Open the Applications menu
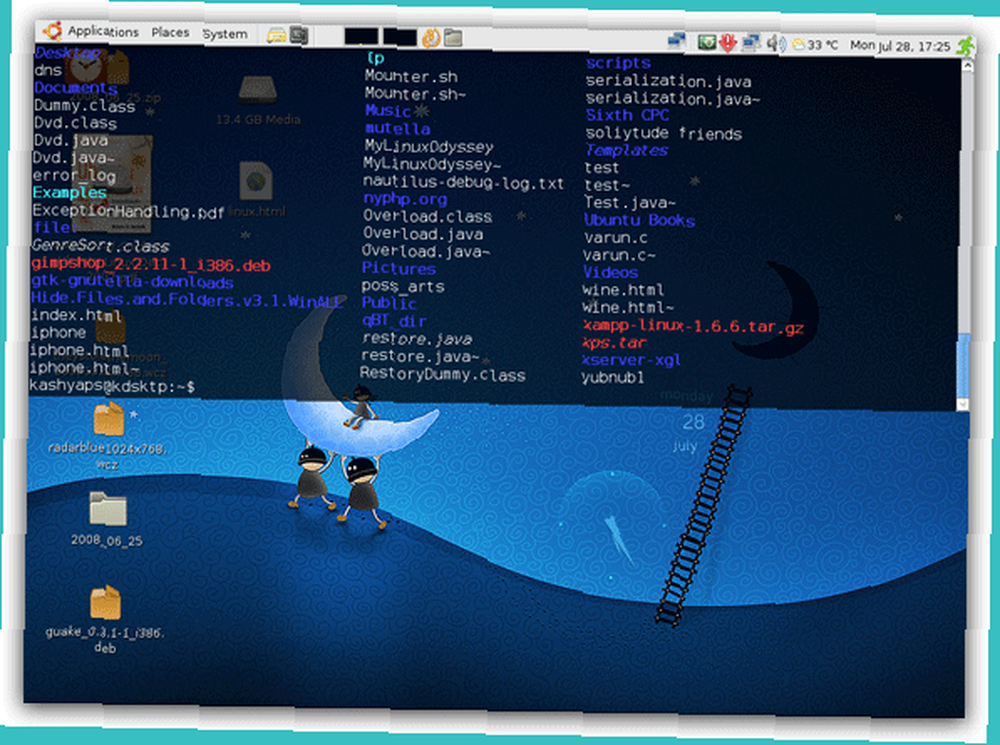 click(x=103, y=31)
